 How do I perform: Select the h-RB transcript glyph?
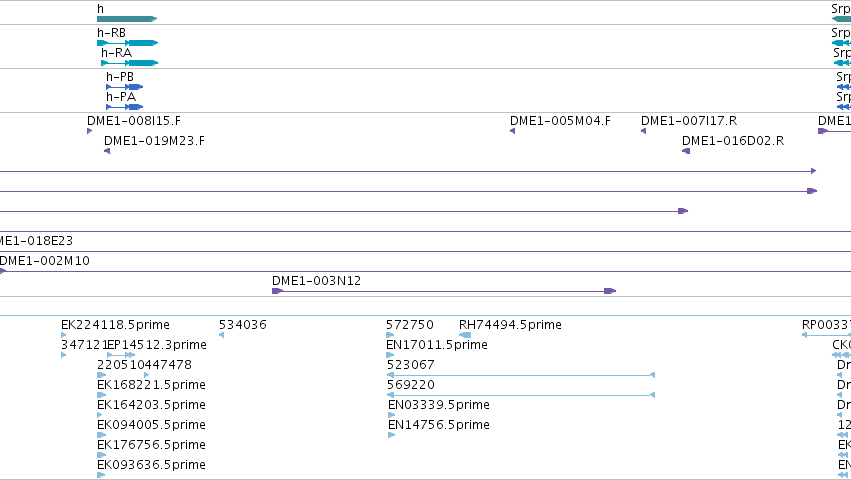tap(128, 43)
